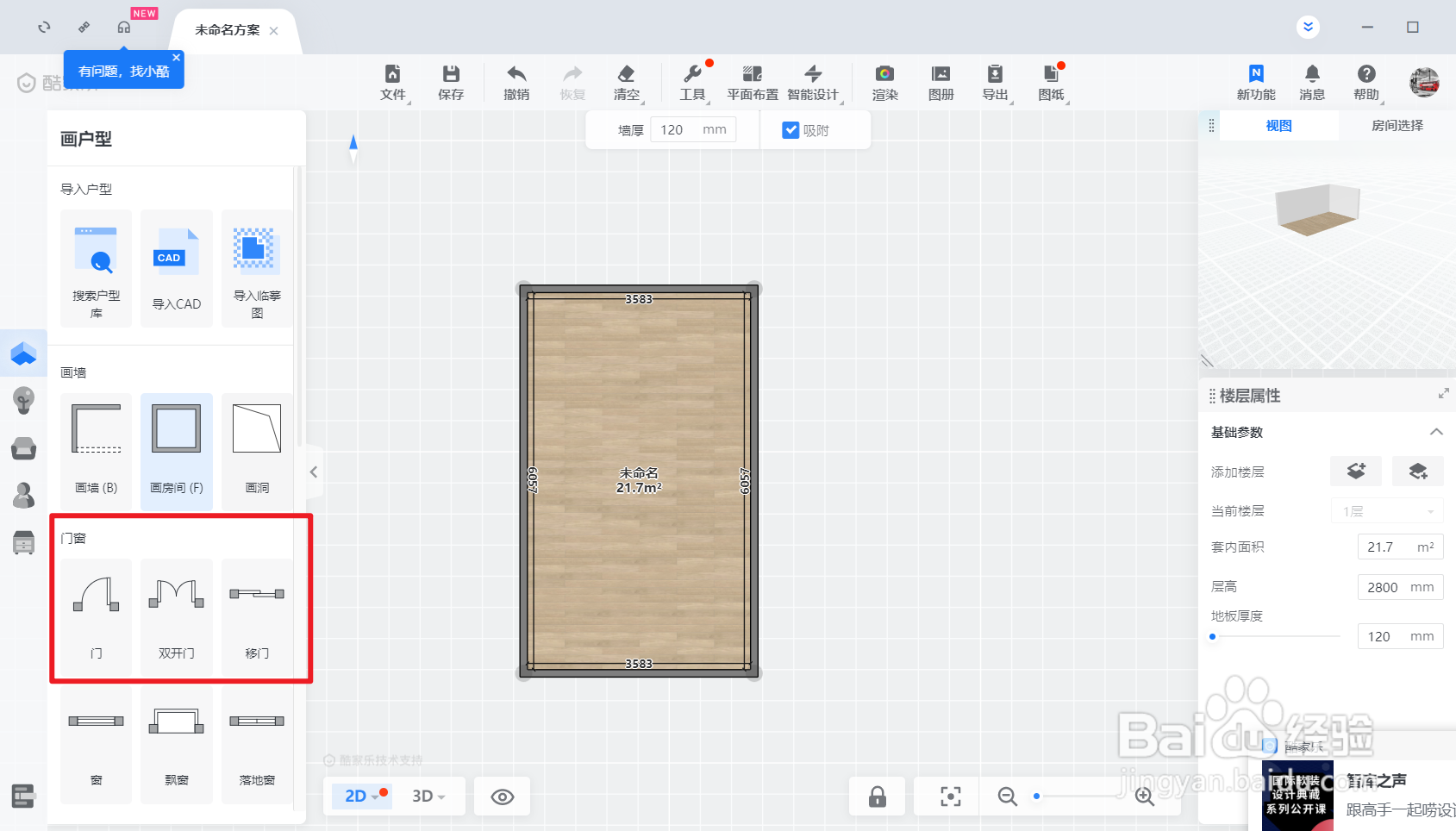The width and height of the screenshot is (1456, 831).
Task: Expand the blue double-chevron button
Action: 1309,27
